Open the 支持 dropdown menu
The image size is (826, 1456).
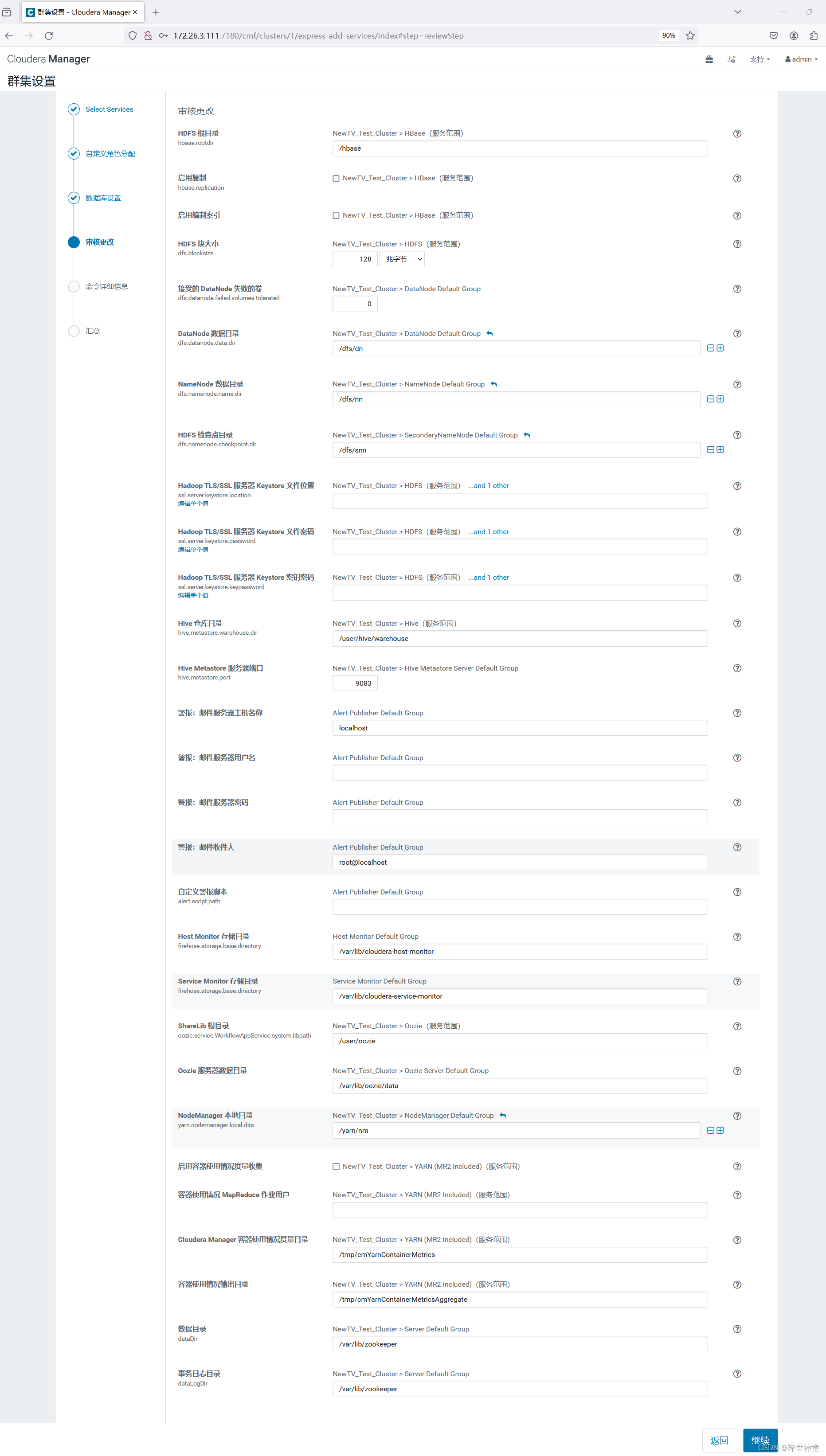click(759, 59)
